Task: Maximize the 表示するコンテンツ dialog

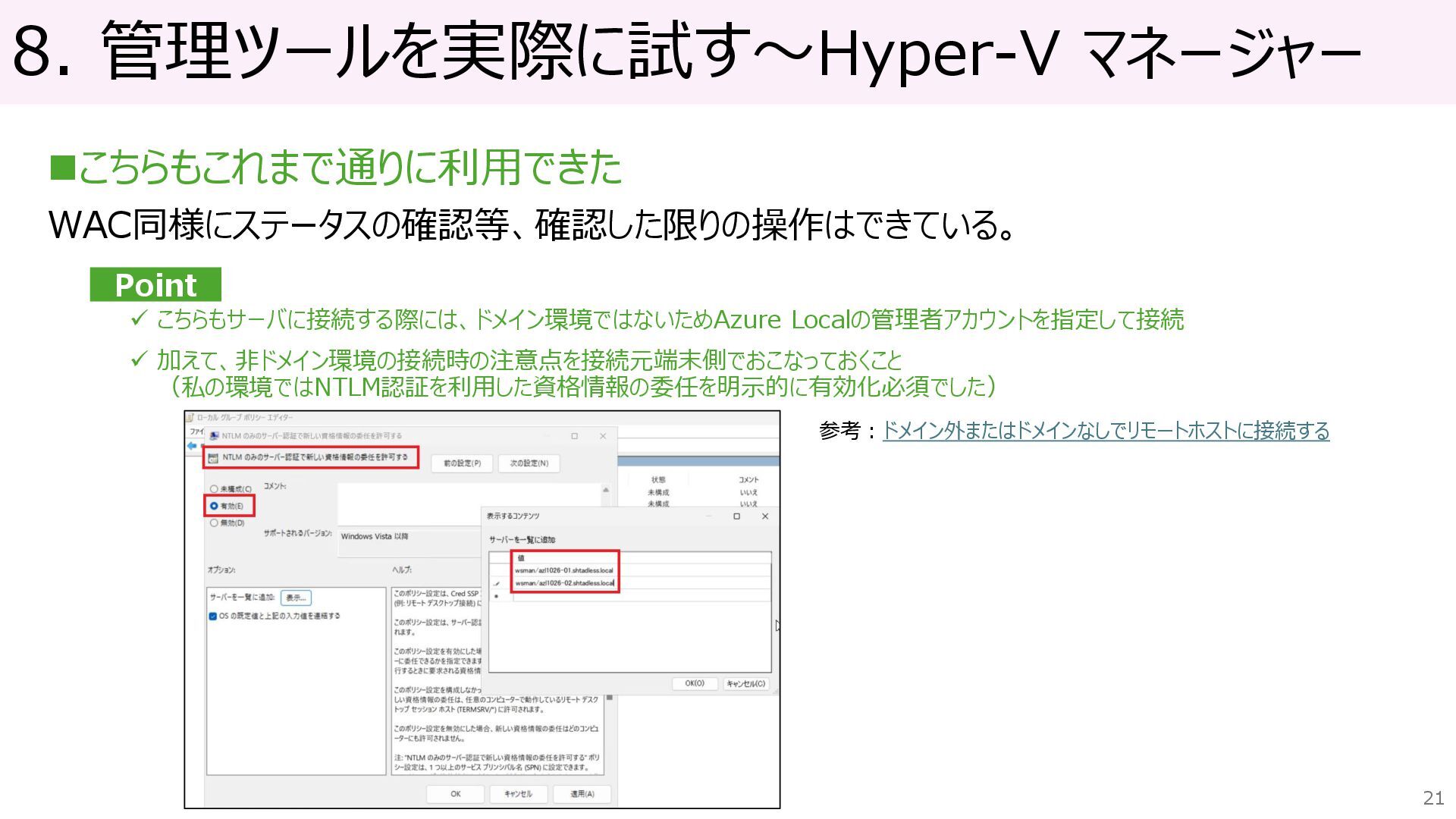Action: (x=736, y=516)
